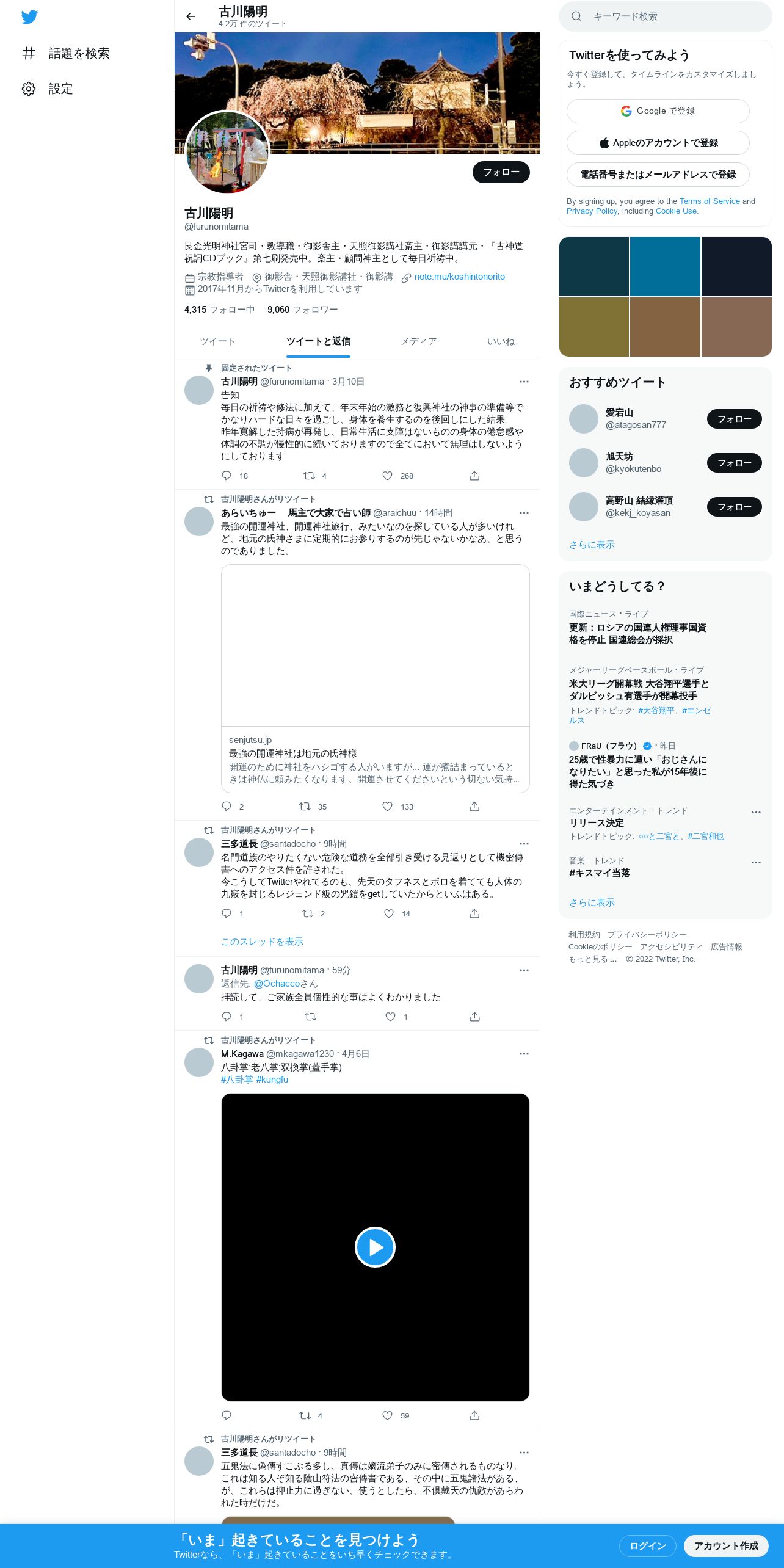
Task: Go back using the arrow icon
Action: (x=191, y=16)
